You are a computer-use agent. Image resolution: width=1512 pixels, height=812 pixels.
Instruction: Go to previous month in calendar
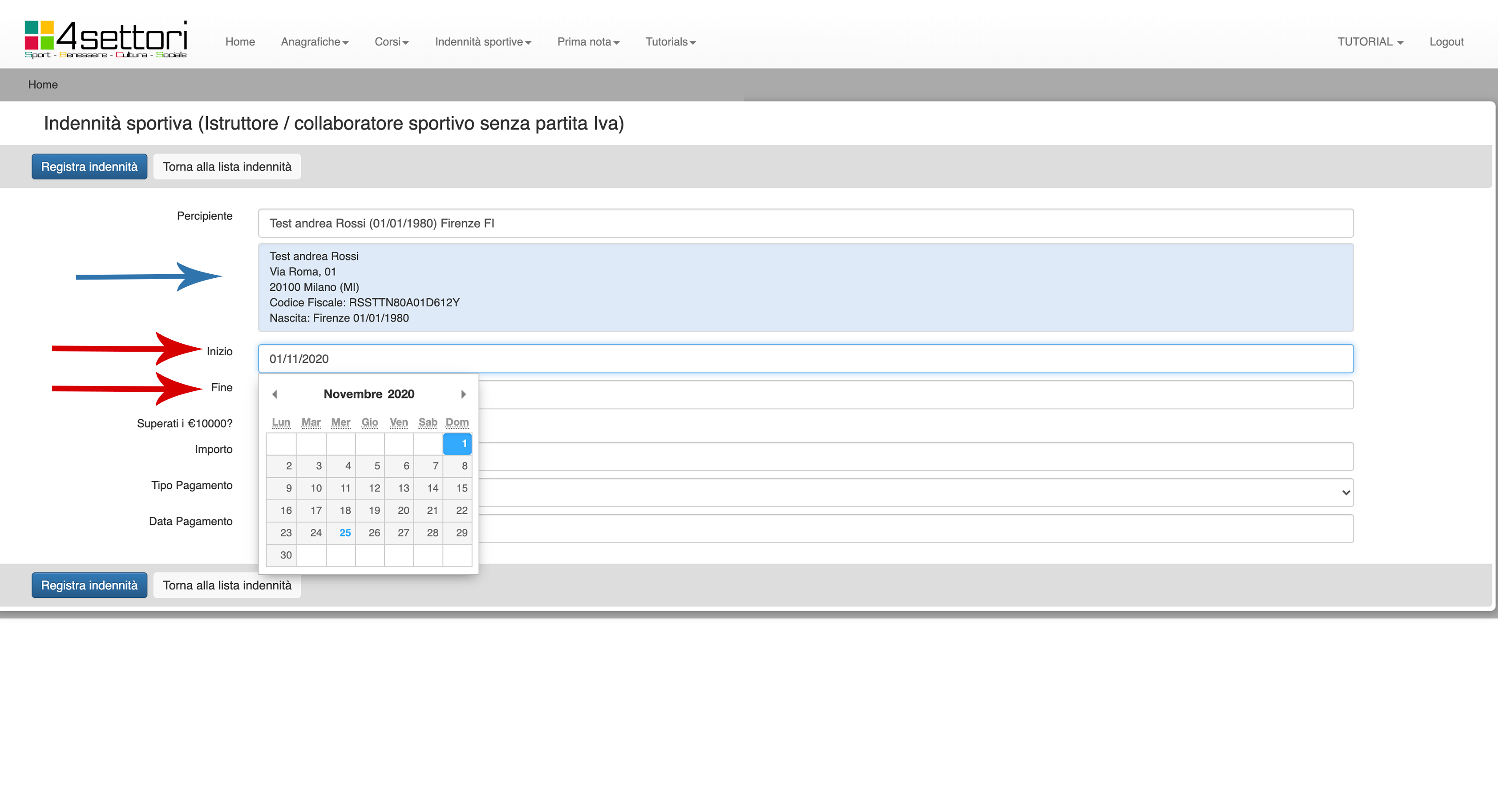point(275,394)
